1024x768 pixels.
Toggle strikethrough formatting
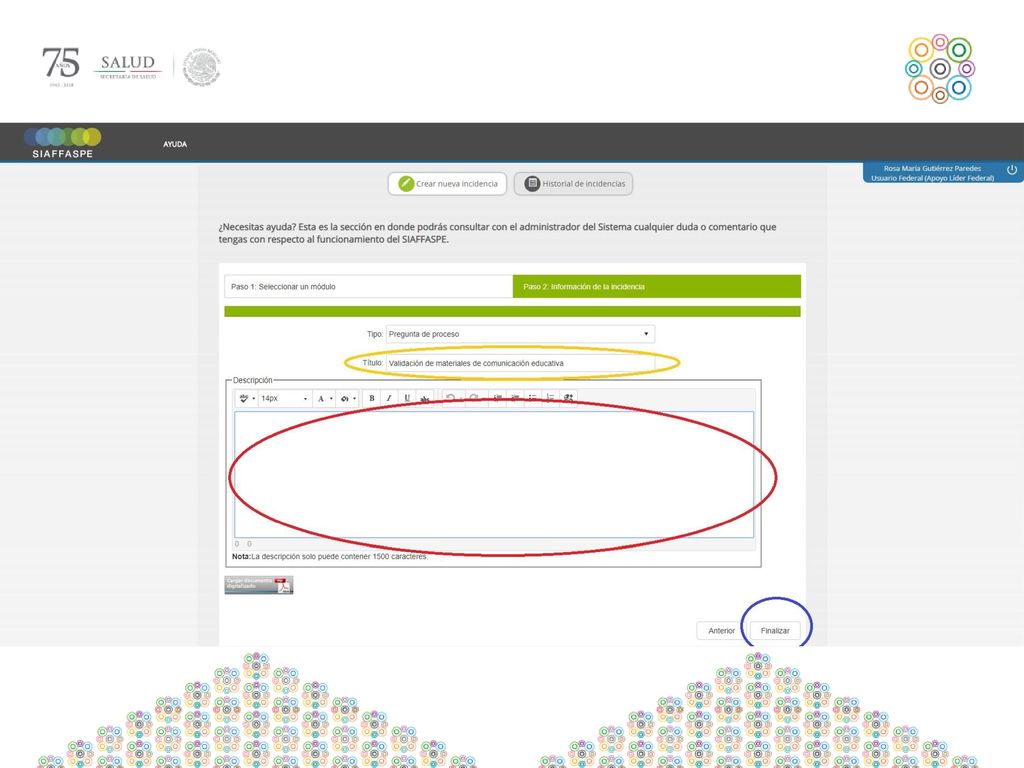[424, 398]
